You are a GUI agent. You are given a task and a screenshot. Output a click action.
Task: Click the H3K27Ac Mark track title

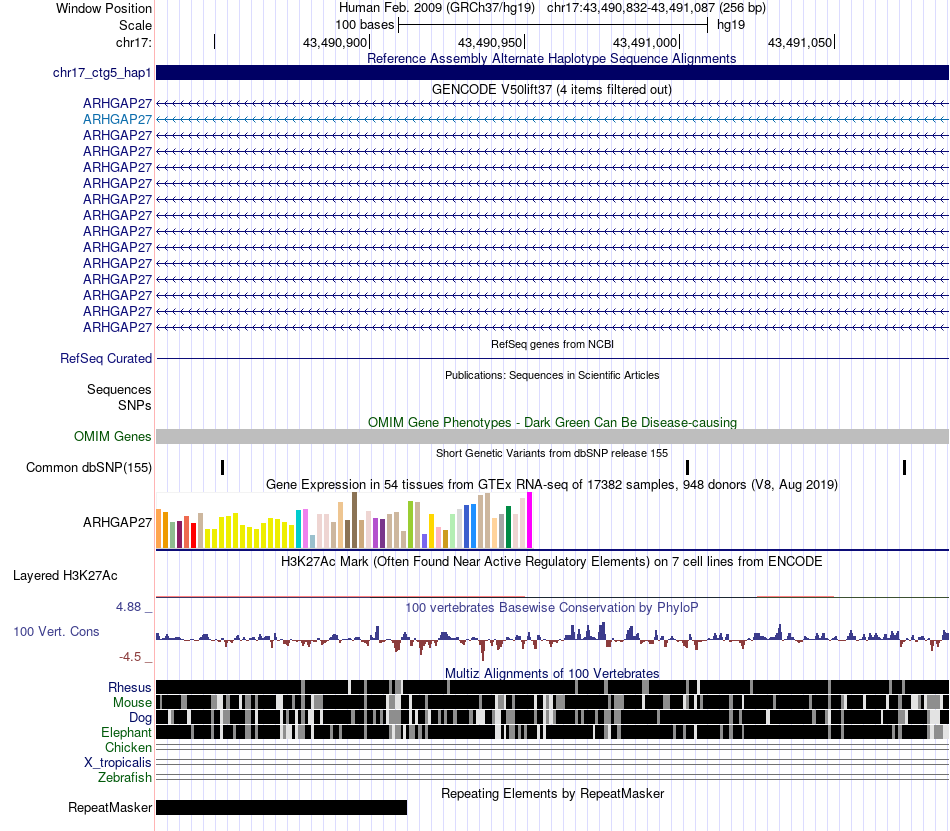coord(552,561)
